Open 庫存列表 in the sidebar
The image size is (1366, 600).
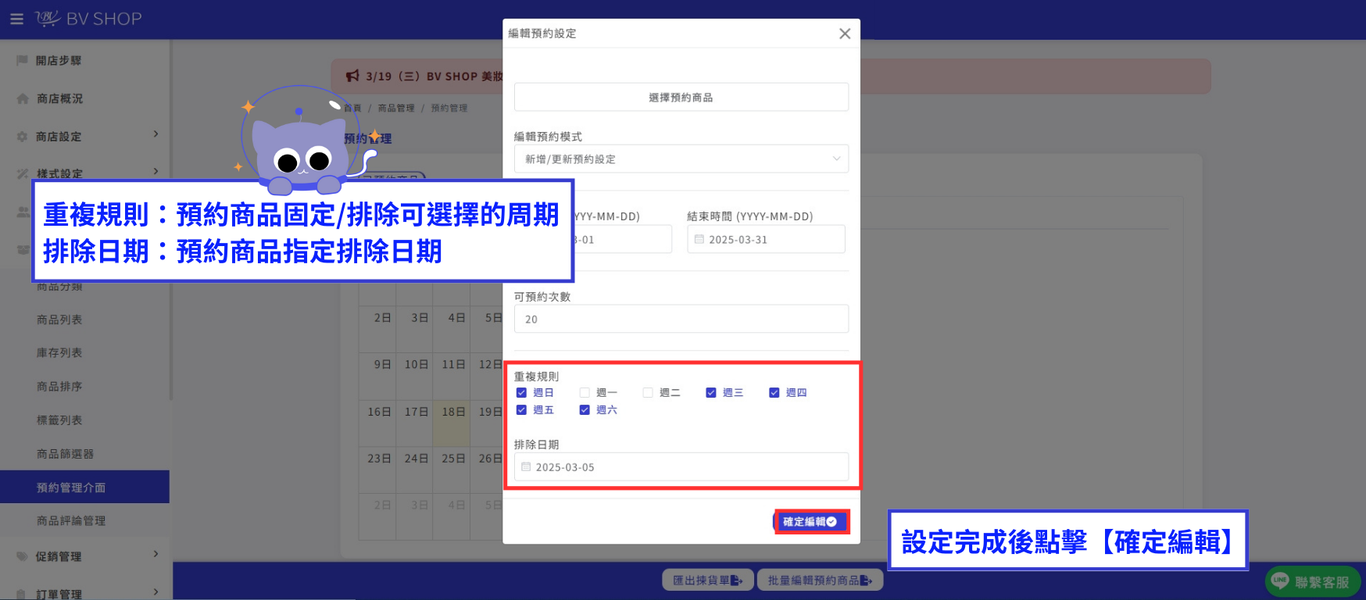pos(59,353)
